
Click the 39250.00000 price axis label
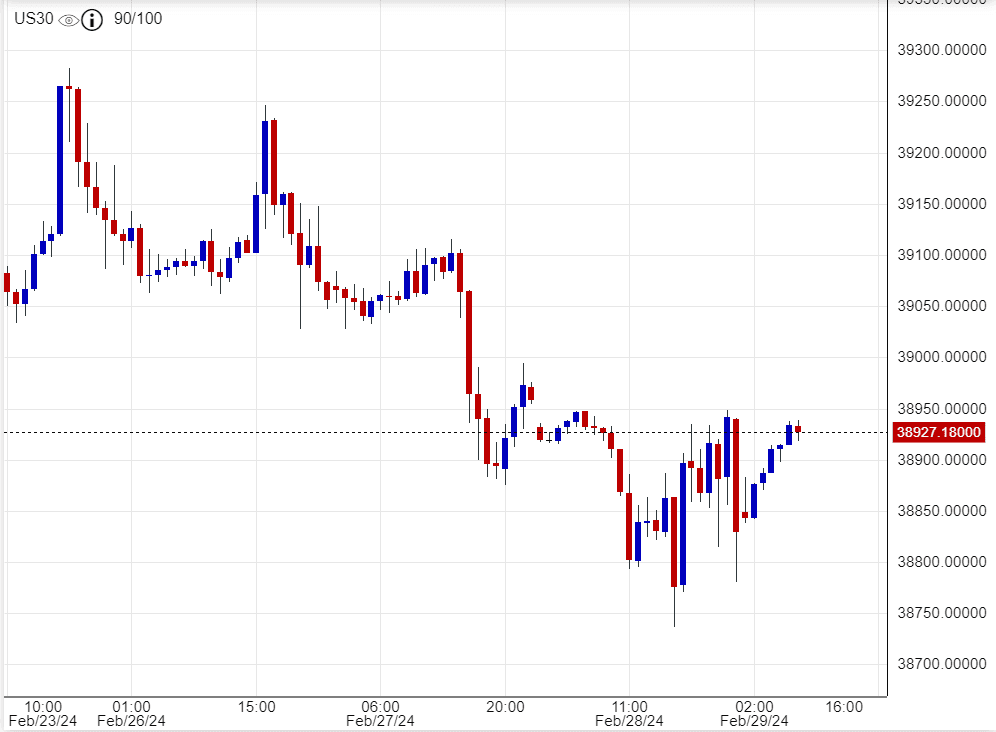click(940, 101)
